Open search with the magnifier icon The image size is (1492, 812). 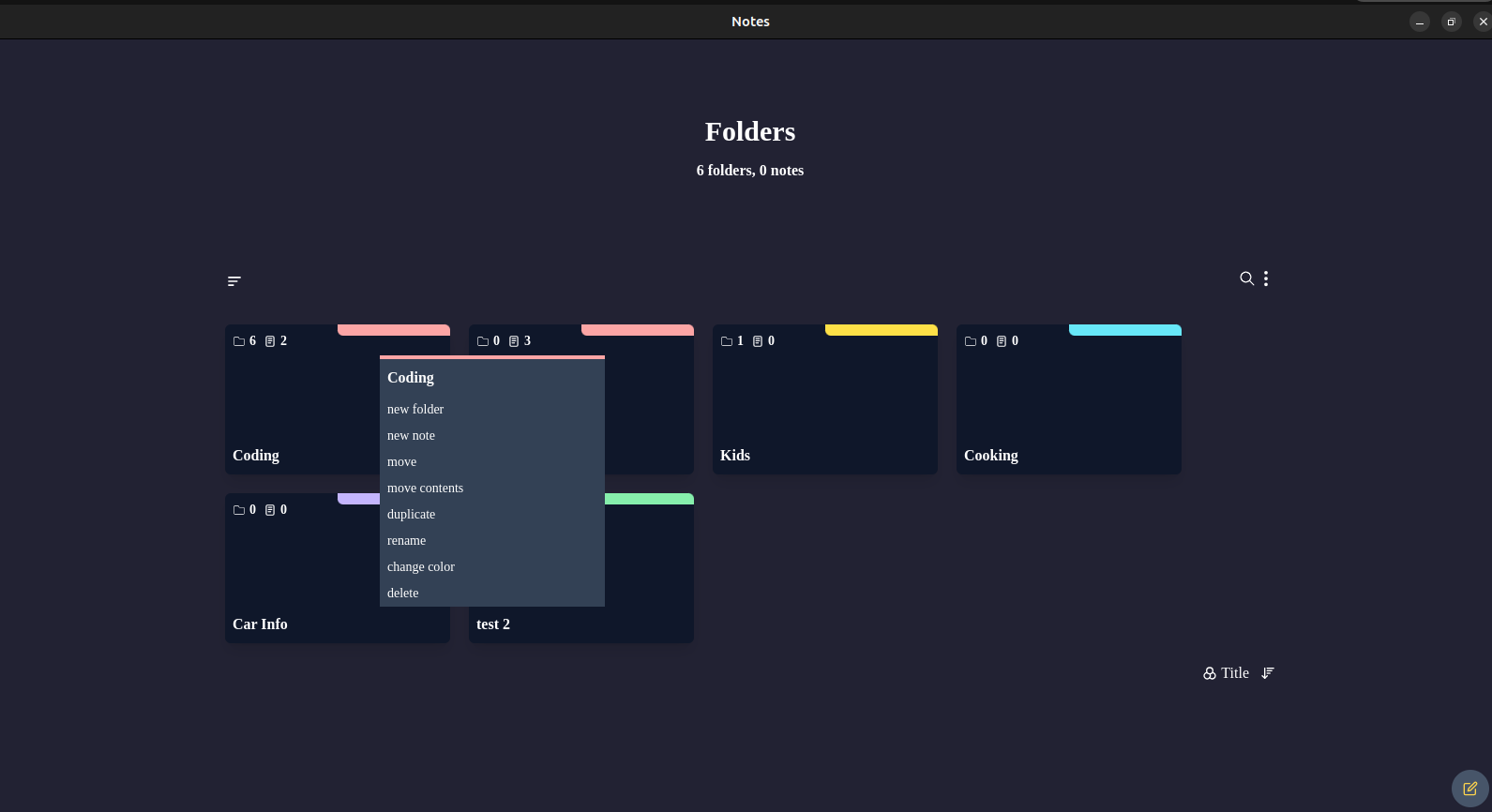[x=1246, y=278]
